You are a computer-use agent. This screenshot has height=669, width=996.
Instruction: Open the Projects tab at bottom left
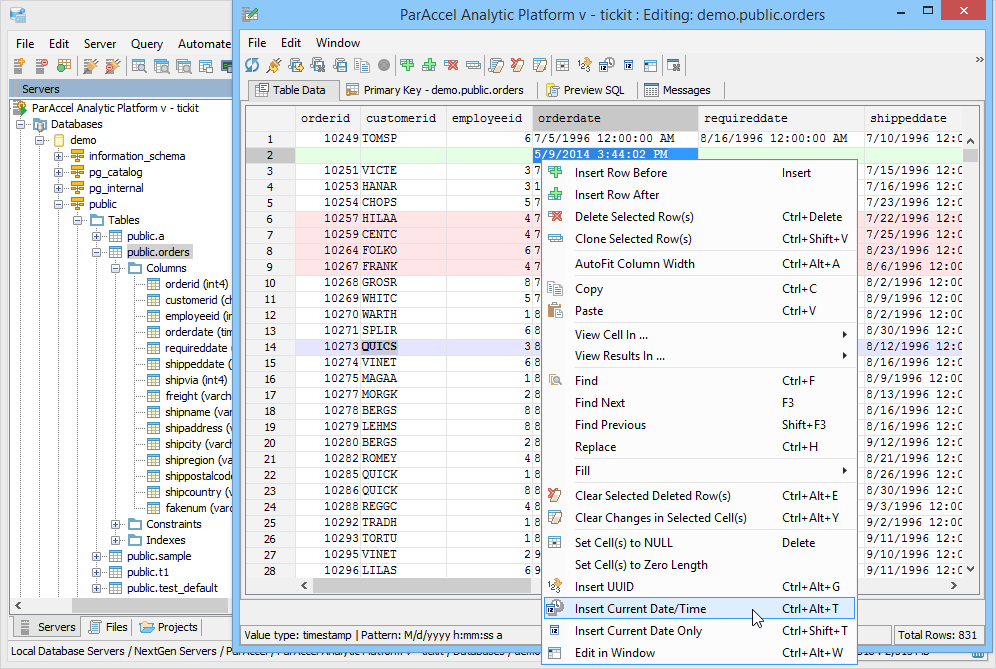[x=168, y=627]
